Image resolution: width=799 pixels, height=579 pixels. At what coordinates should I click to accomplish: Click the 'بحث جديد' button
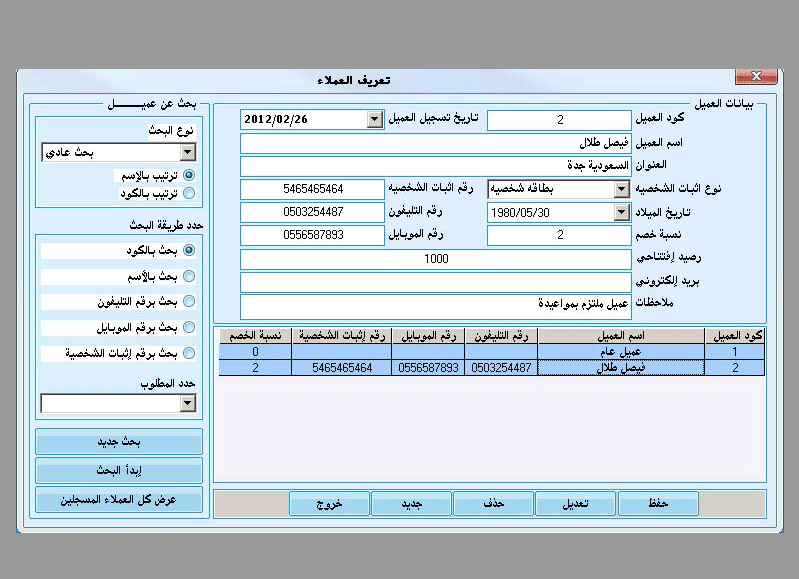tap(119, 441)
